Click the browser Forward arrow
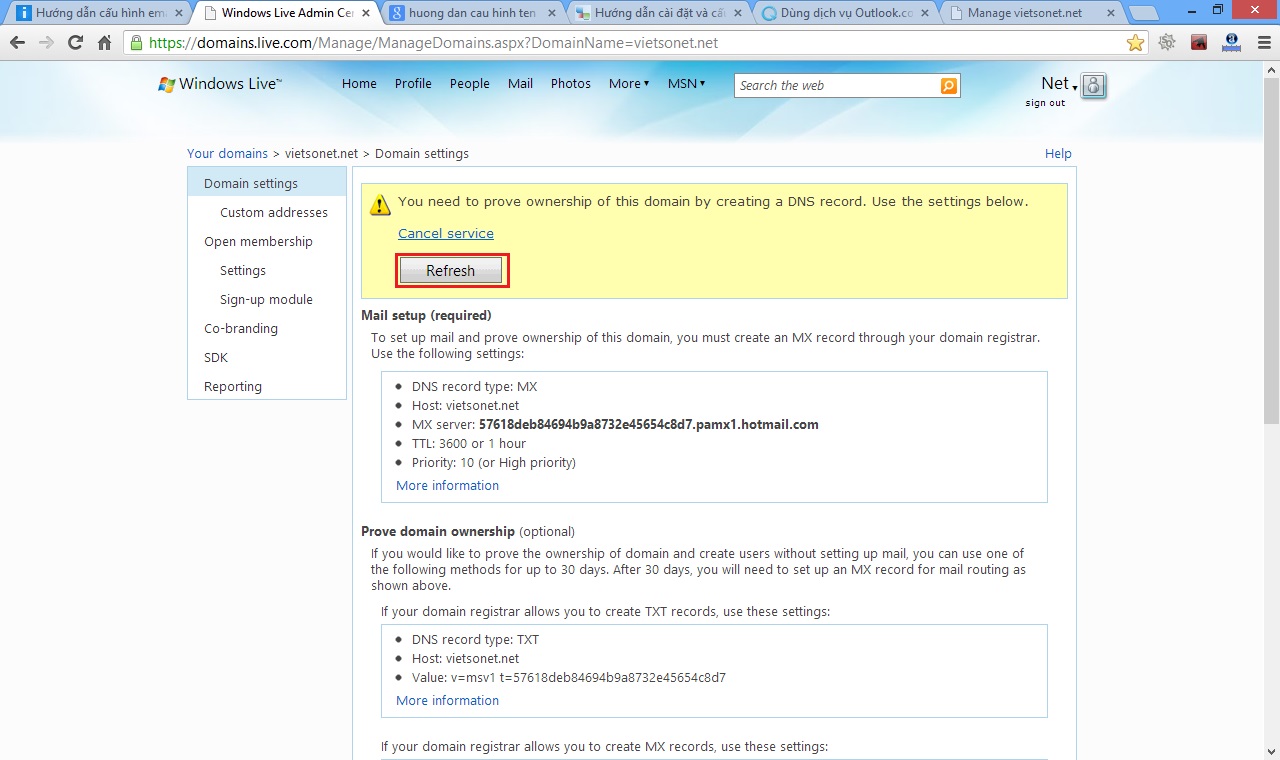1280x760 pixels. coord(46,43)
